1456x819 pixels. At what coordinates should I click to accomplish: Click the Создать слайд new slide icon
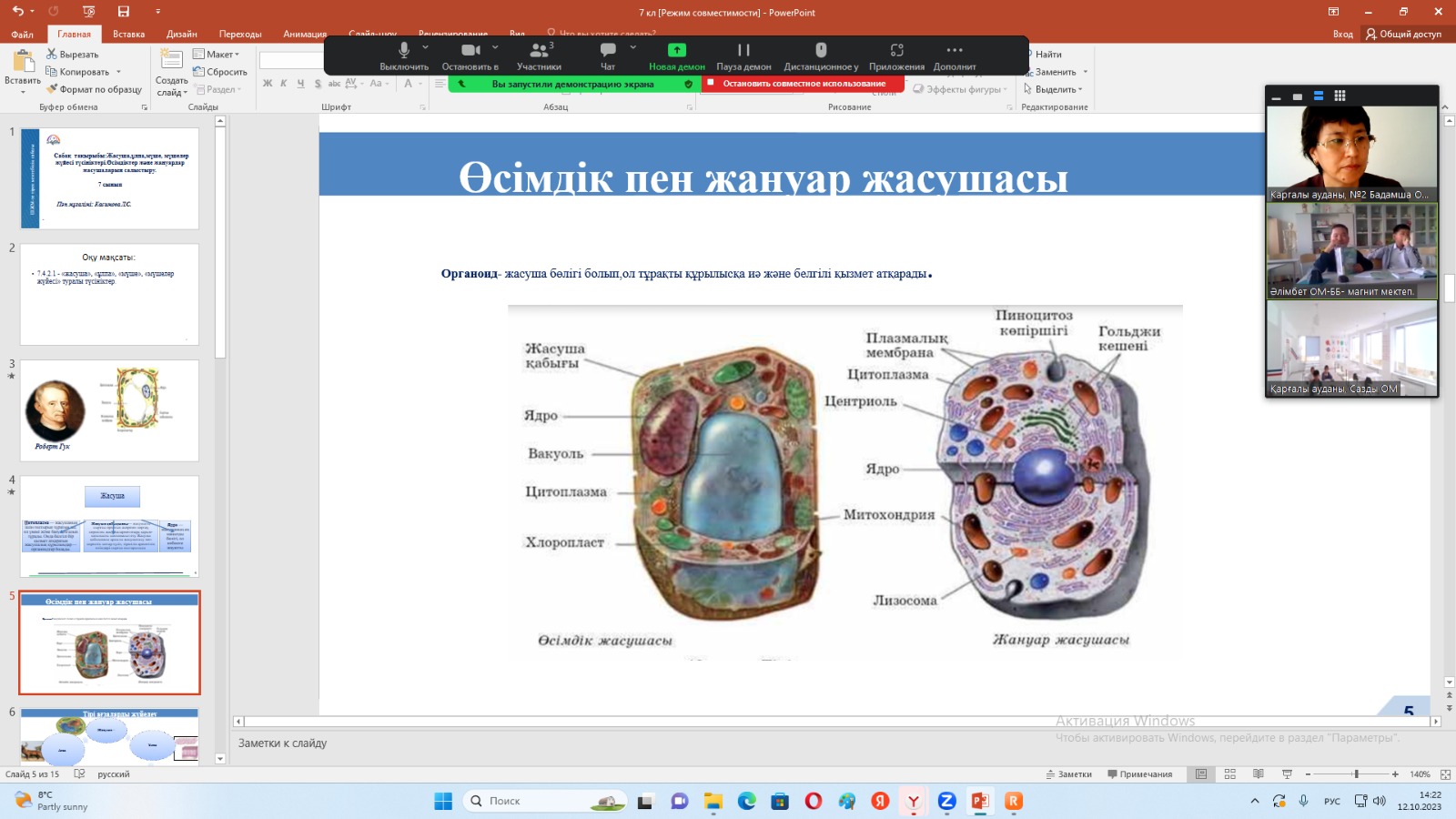(x=171, y=60)
